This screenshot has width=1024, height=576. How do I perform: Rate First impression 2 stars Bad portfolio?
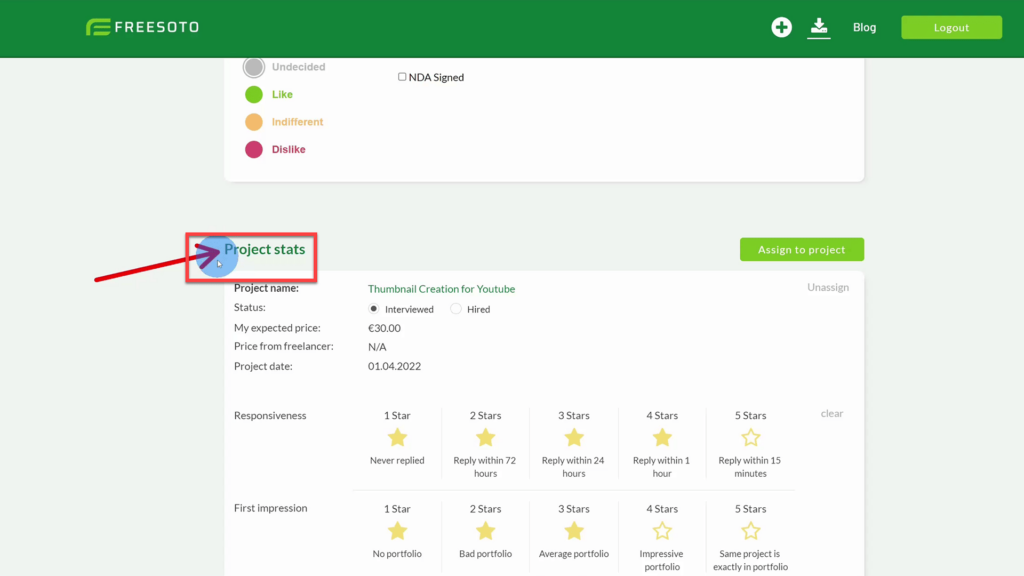pos(485,531)
